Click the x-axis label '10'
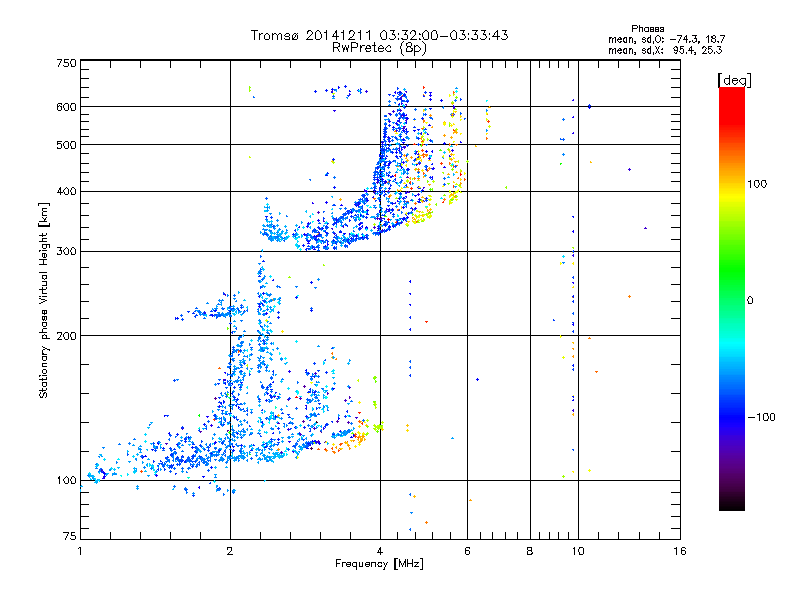 578,551
